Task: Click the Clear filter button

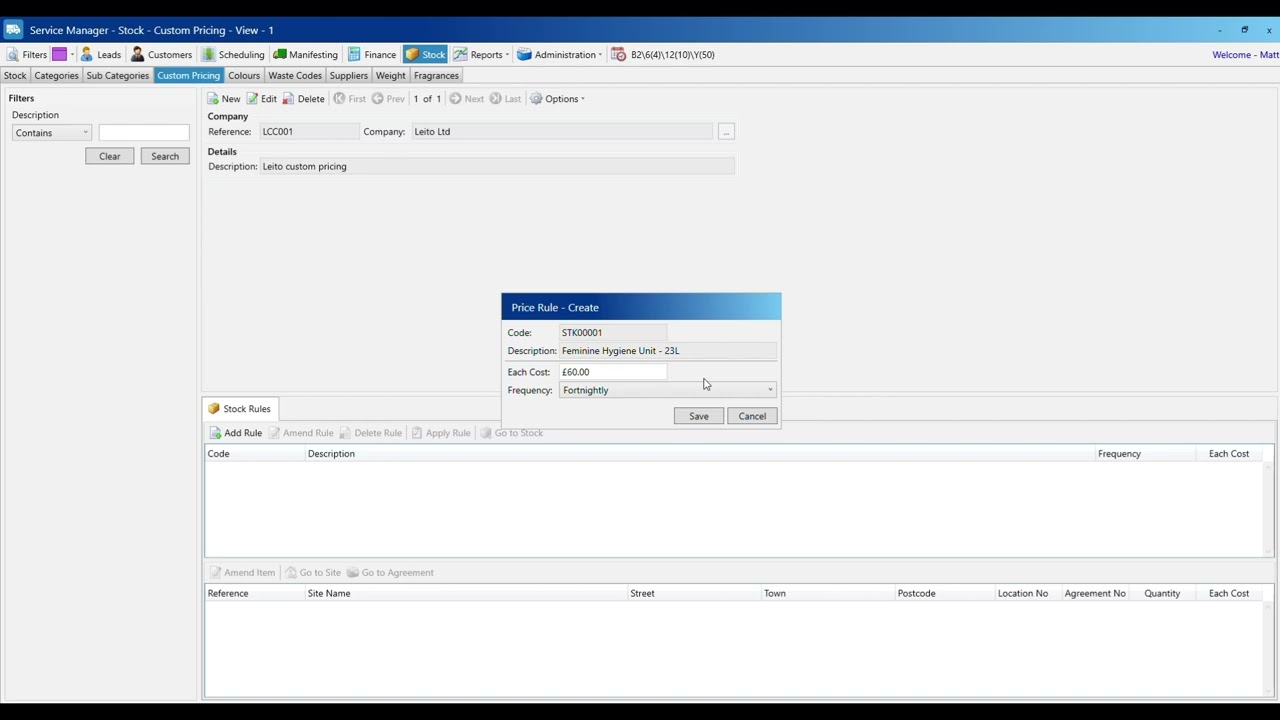Action: click(109, 156)
